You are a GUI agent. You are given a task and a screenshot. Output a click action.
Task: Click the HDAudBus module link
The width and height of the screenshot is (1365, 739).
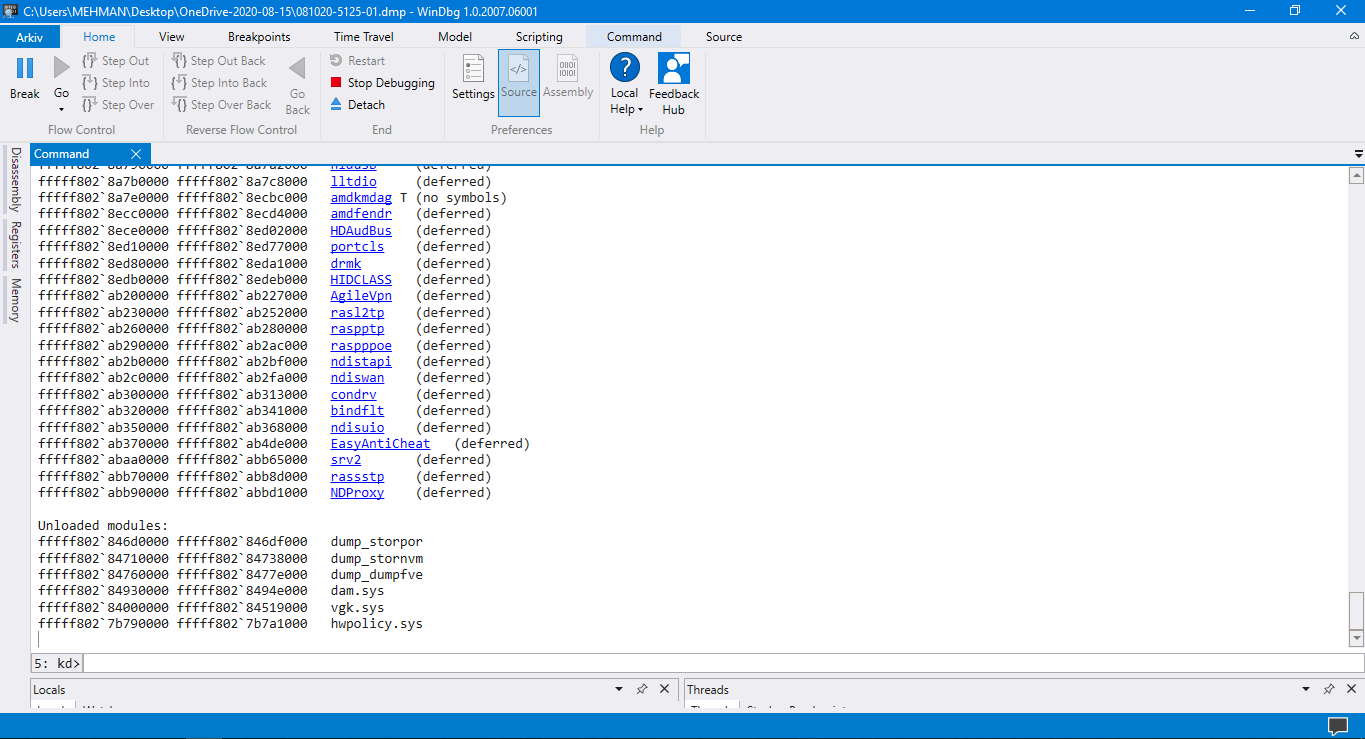[x=361, y=231]
